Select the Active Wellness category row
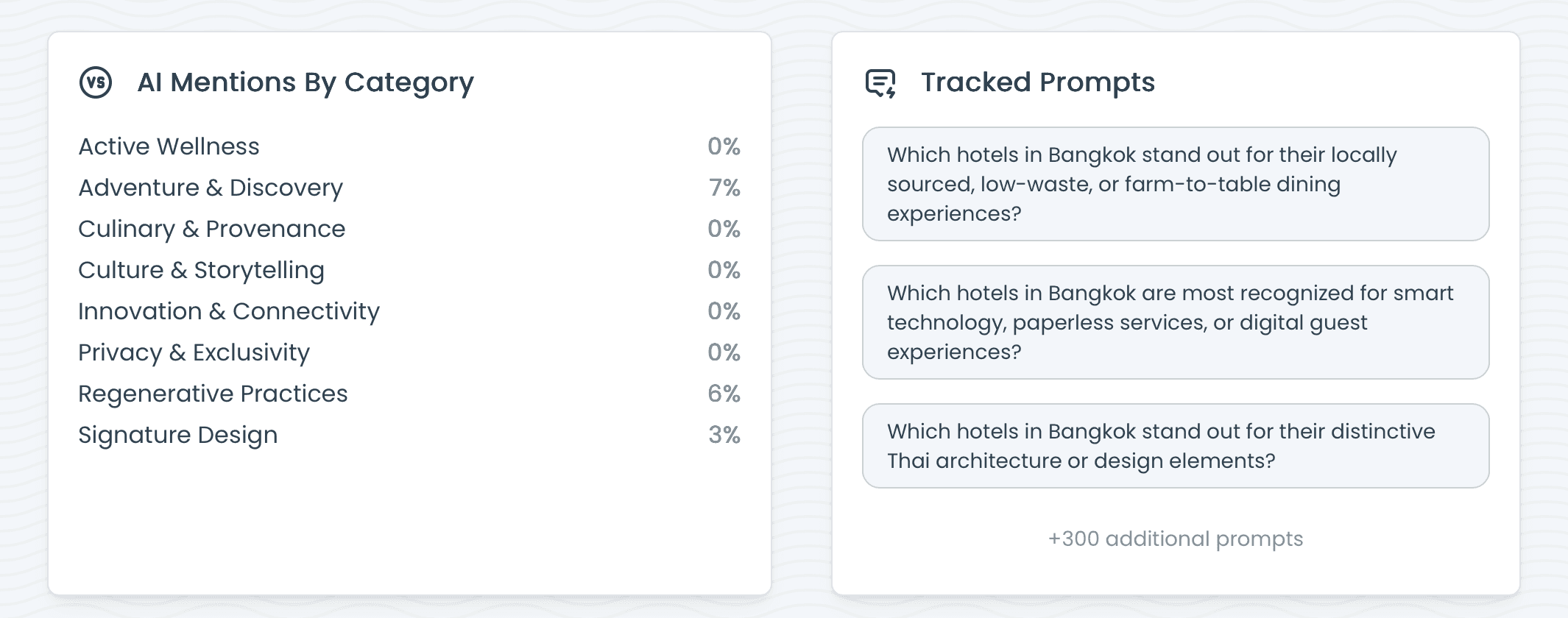Image resolution: width=1568 pixels, height=618 pixels. click(169, 146)
